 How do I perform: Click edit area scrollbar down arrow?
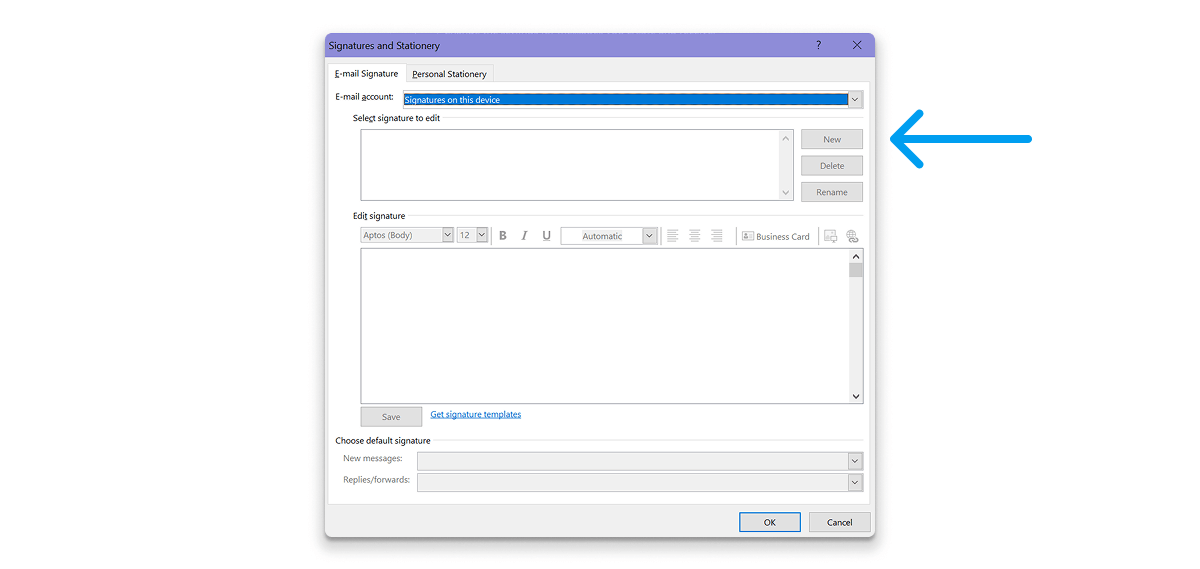tap(856, 396)
